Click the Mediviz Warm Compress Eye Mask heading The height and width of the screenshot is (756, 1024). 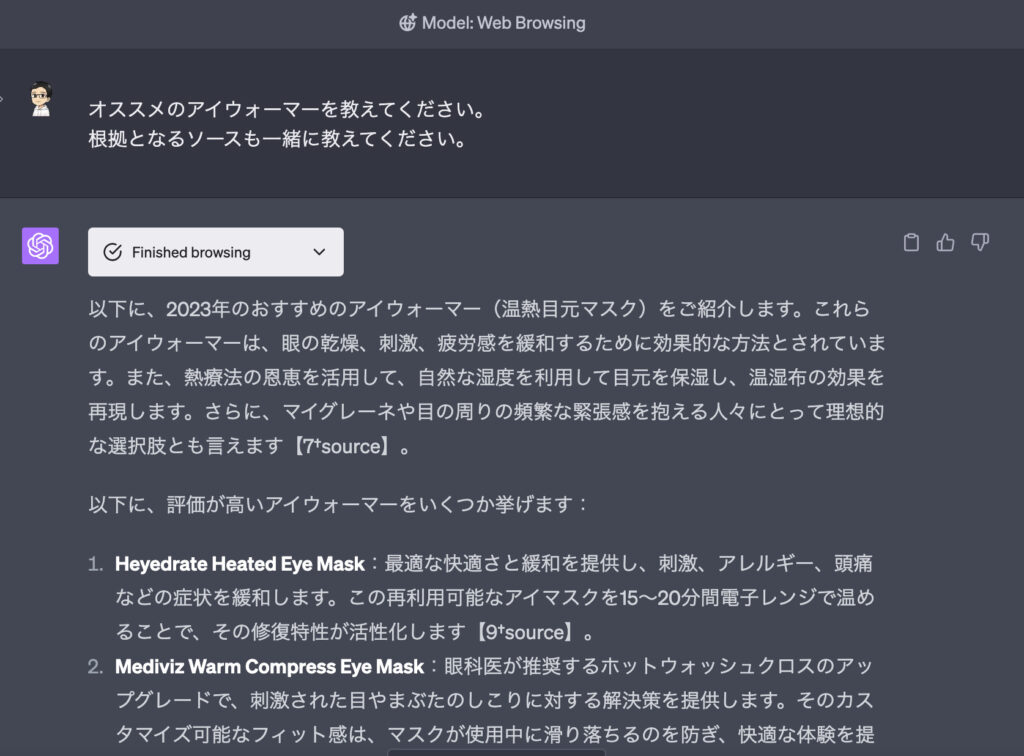click(269, 667)
